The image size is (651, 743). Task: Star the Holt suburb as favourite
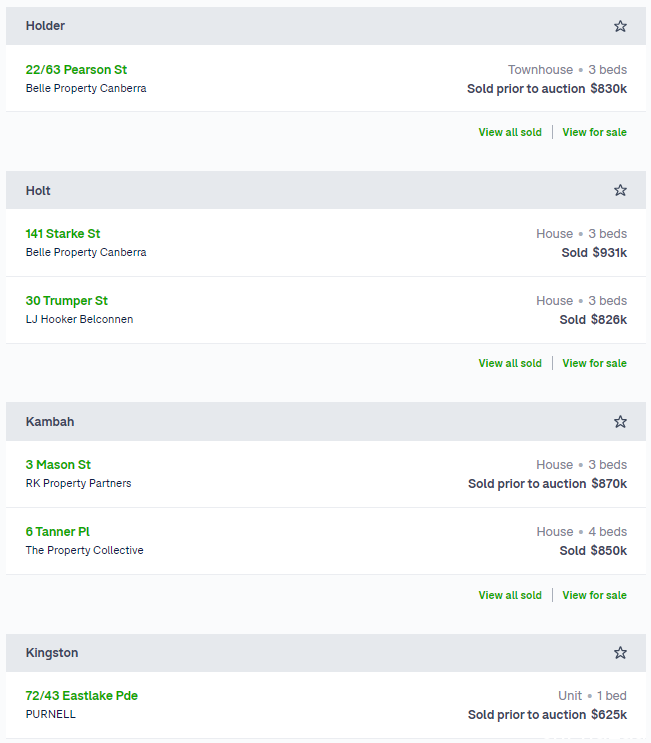[620, 190]
